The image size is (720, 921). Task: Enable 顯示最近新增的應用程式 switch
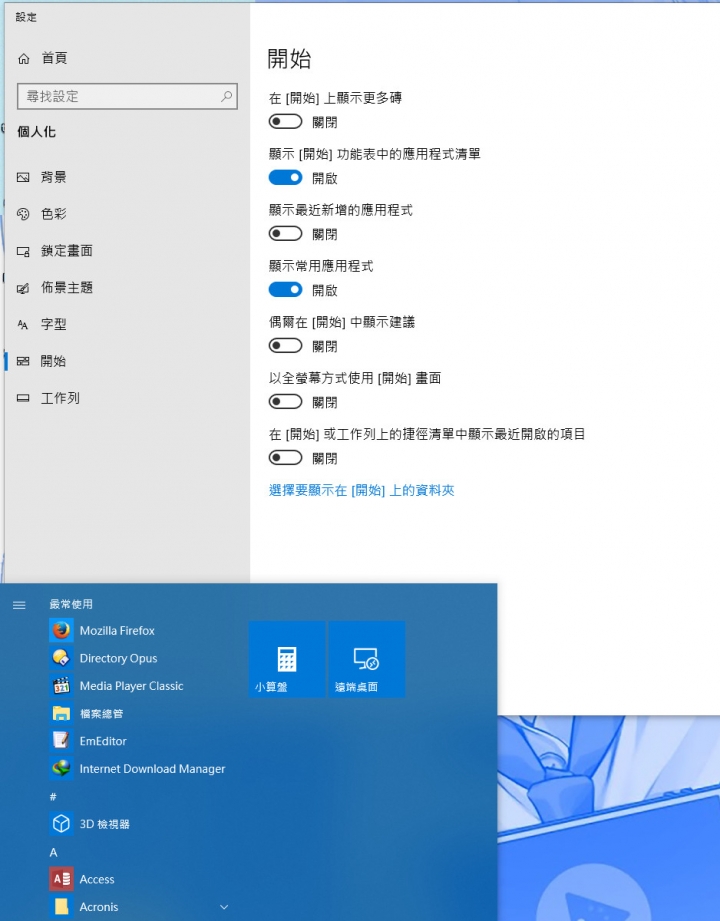tap(285, 234)
